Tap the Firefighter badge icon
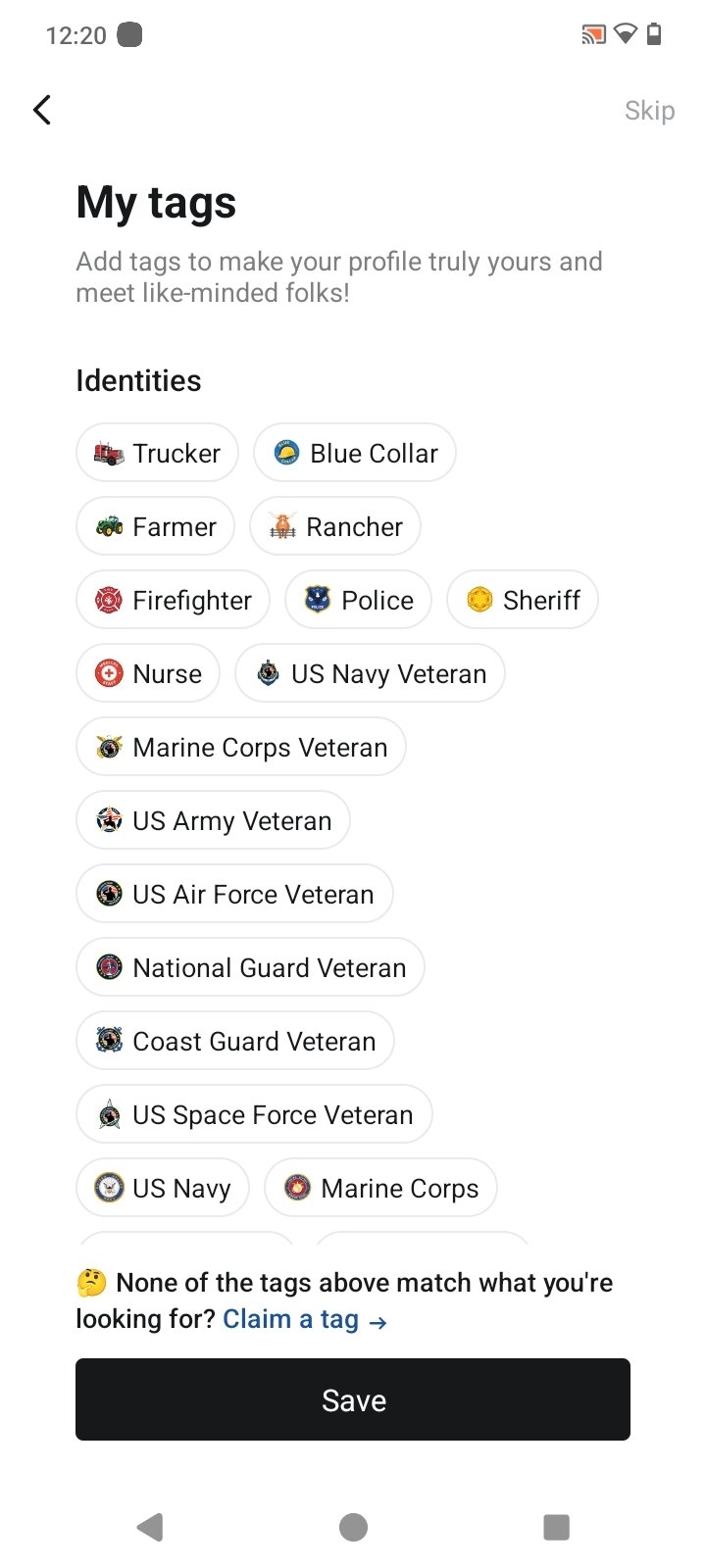Viewport: 706px width, 1568px height. coord(109,600)
